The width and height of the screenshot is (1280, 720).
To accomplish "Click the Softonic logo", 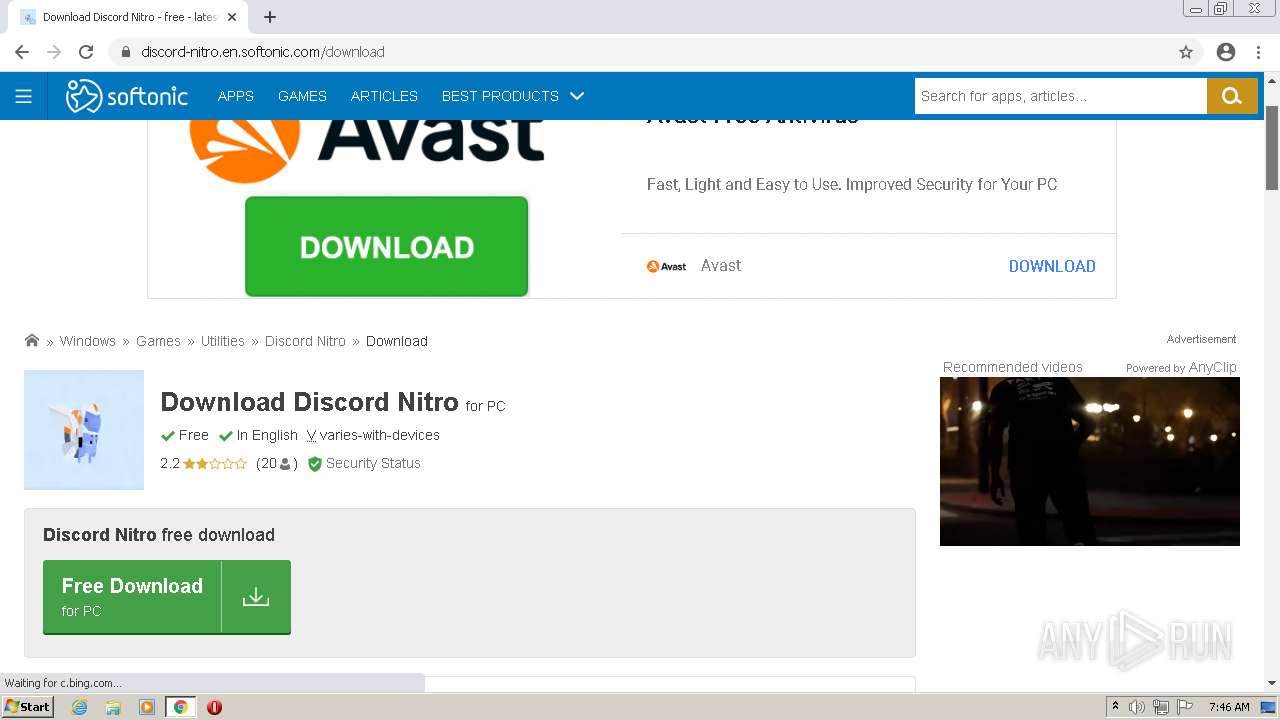I will tap(127, 96).
